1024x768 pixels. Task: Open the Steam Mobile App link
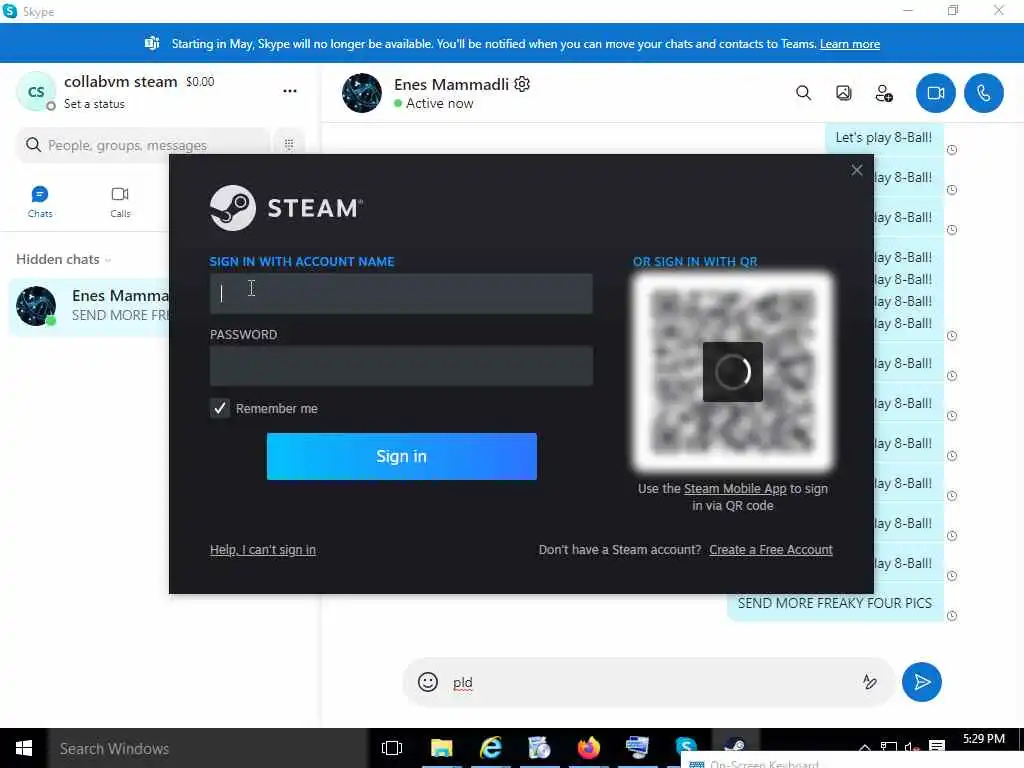coord(735,488)
